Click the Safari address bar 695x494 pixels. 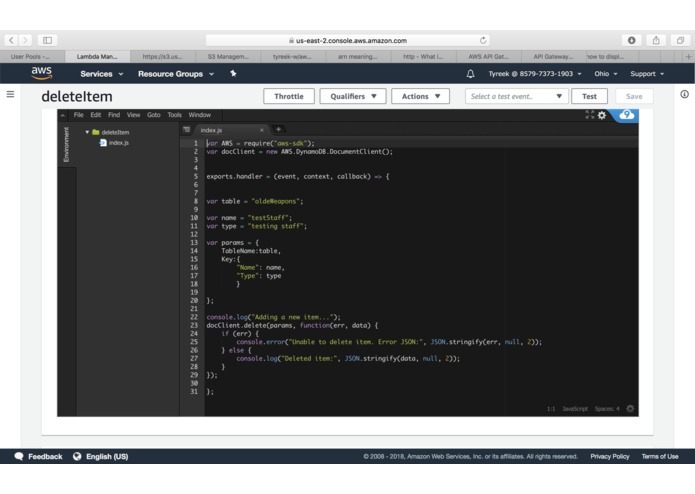[347, 40]
